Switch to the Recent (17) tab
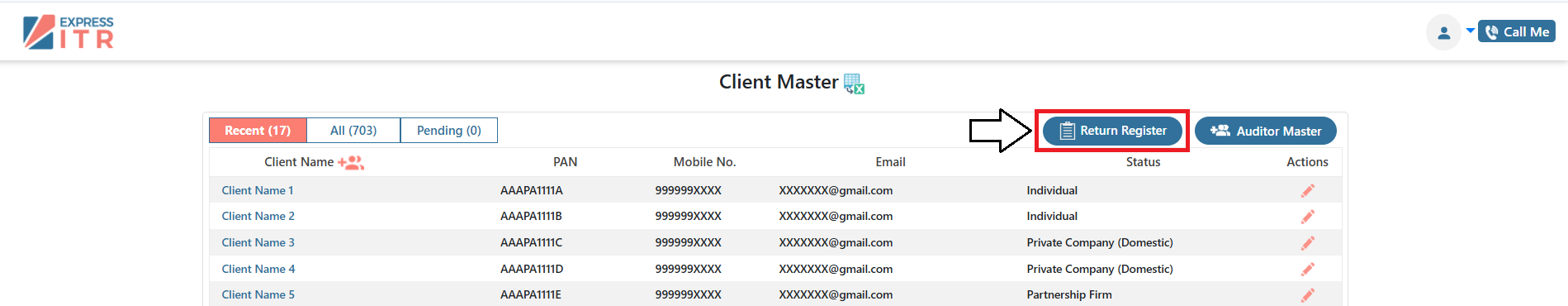 [x=258, y=130]
